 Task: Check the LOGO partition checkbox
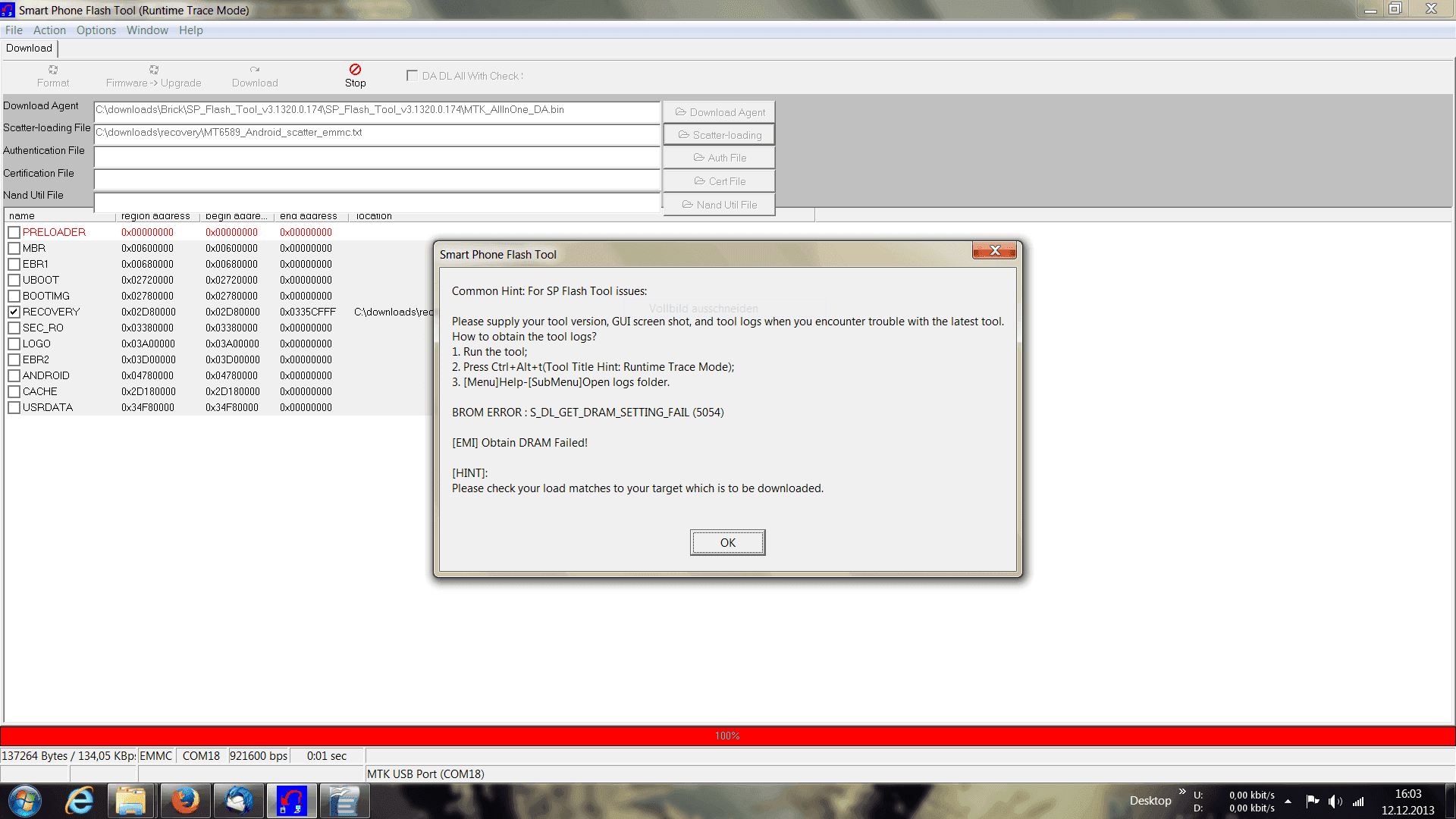click(14, 344)
